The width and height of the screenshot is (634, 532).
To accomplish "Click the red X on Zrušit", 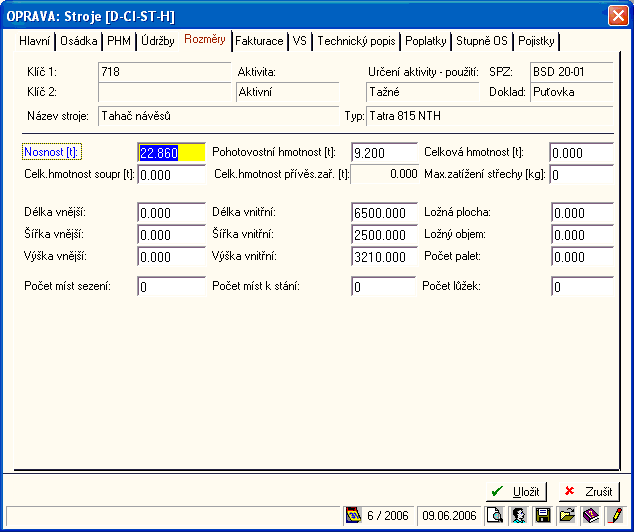I will coord(569,491).
